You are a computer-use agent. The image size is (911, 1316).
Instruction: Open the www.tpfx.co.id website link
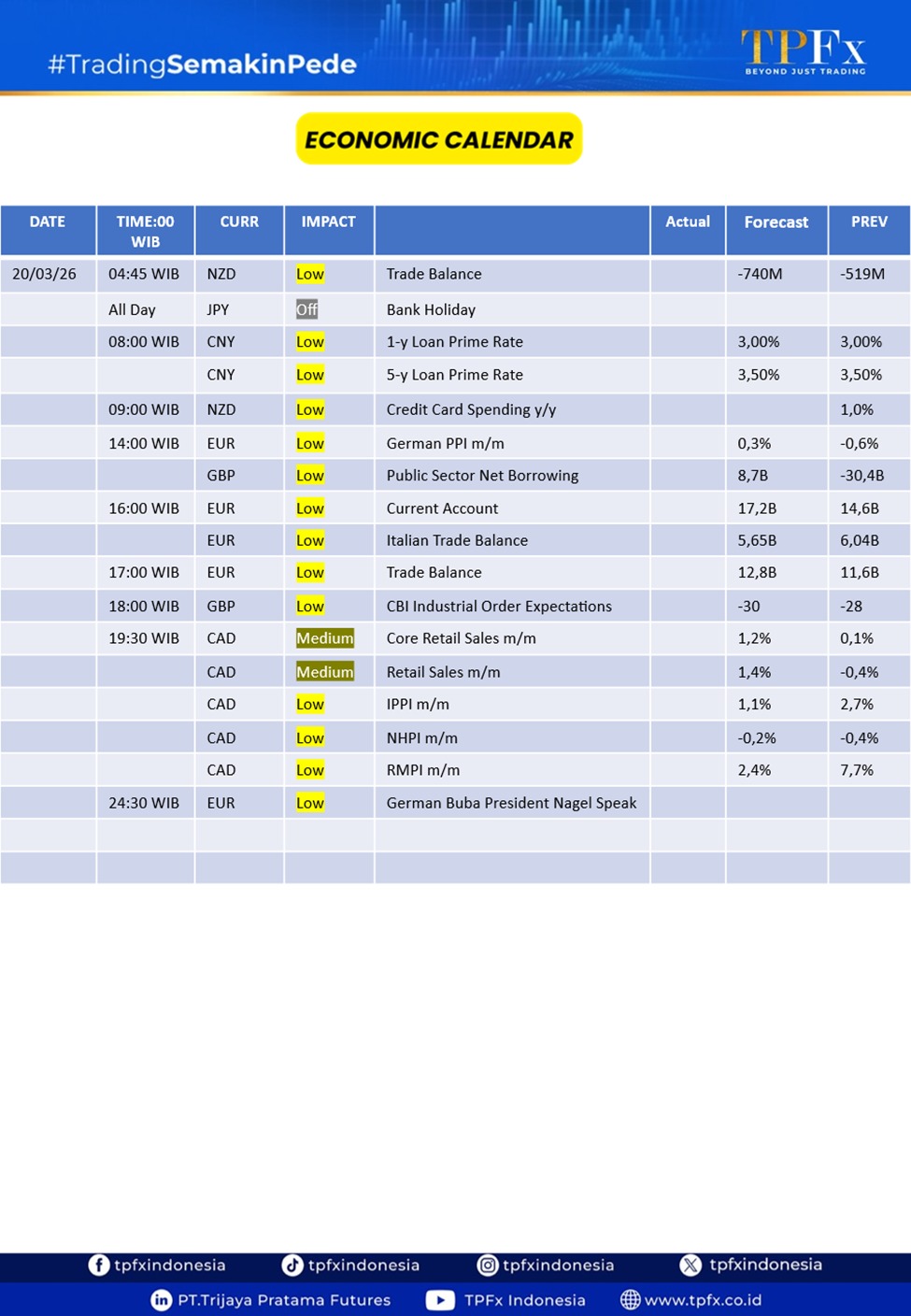tap(703, 1300)
